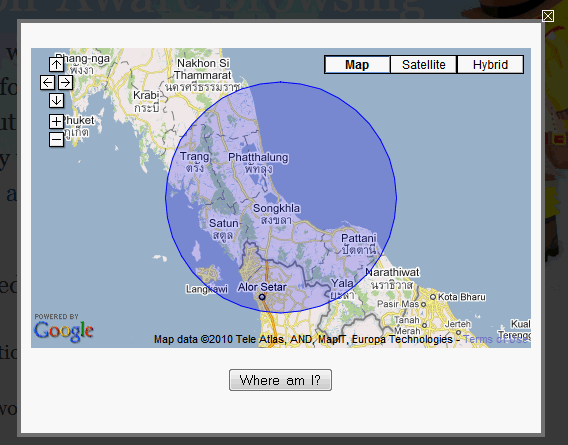Click the Pasir Mas town marker
The height and width of the screenshot is (445, 568).
423,304
